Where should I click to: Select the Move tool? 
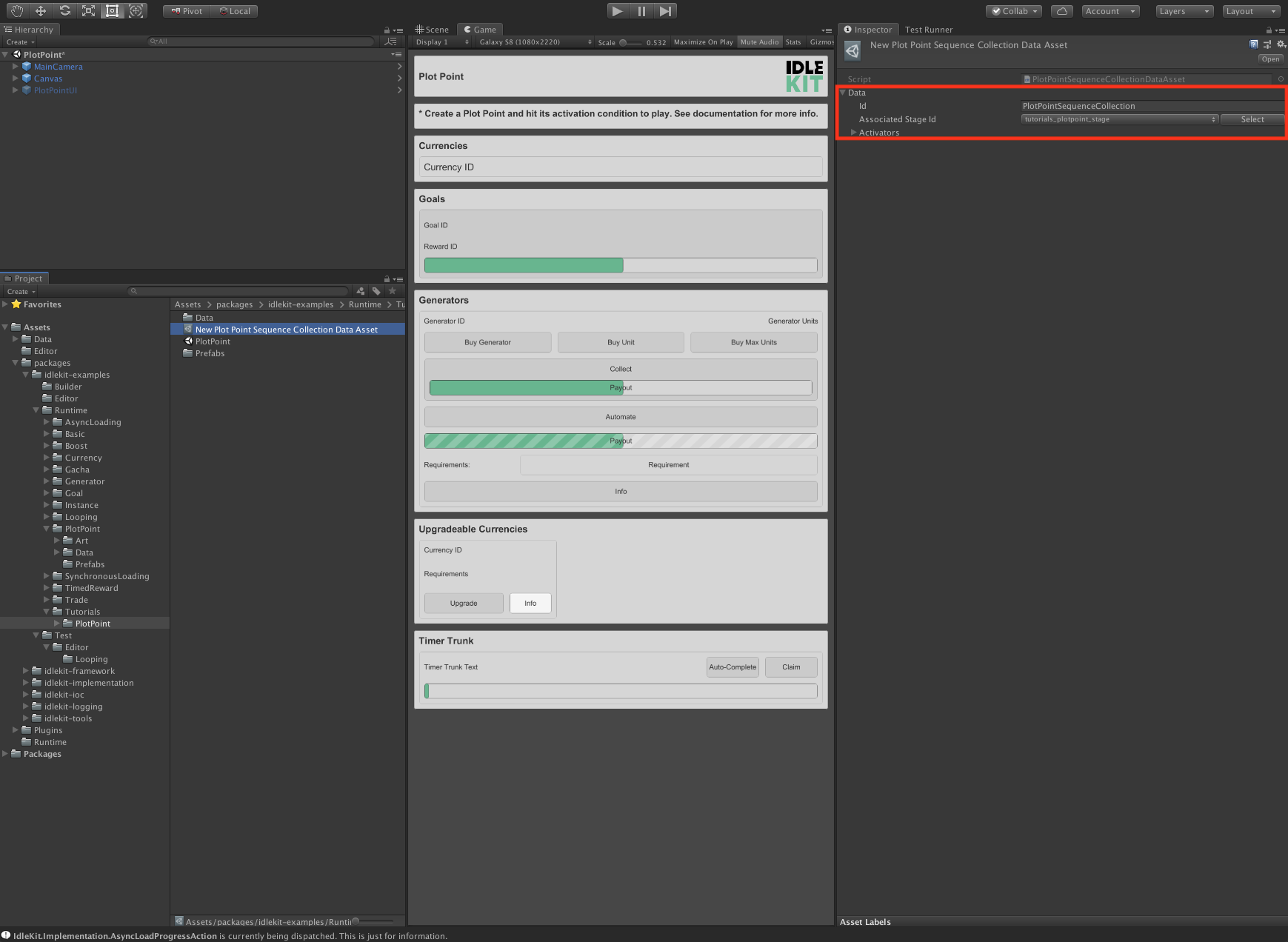pos(41,10)
